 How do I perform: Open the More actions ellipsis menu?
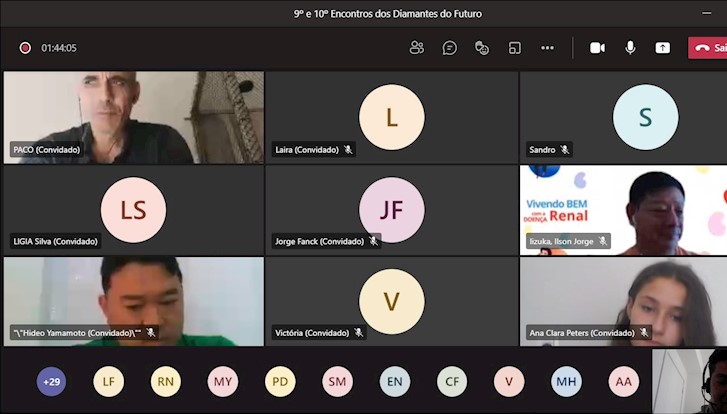pos(547,47)
